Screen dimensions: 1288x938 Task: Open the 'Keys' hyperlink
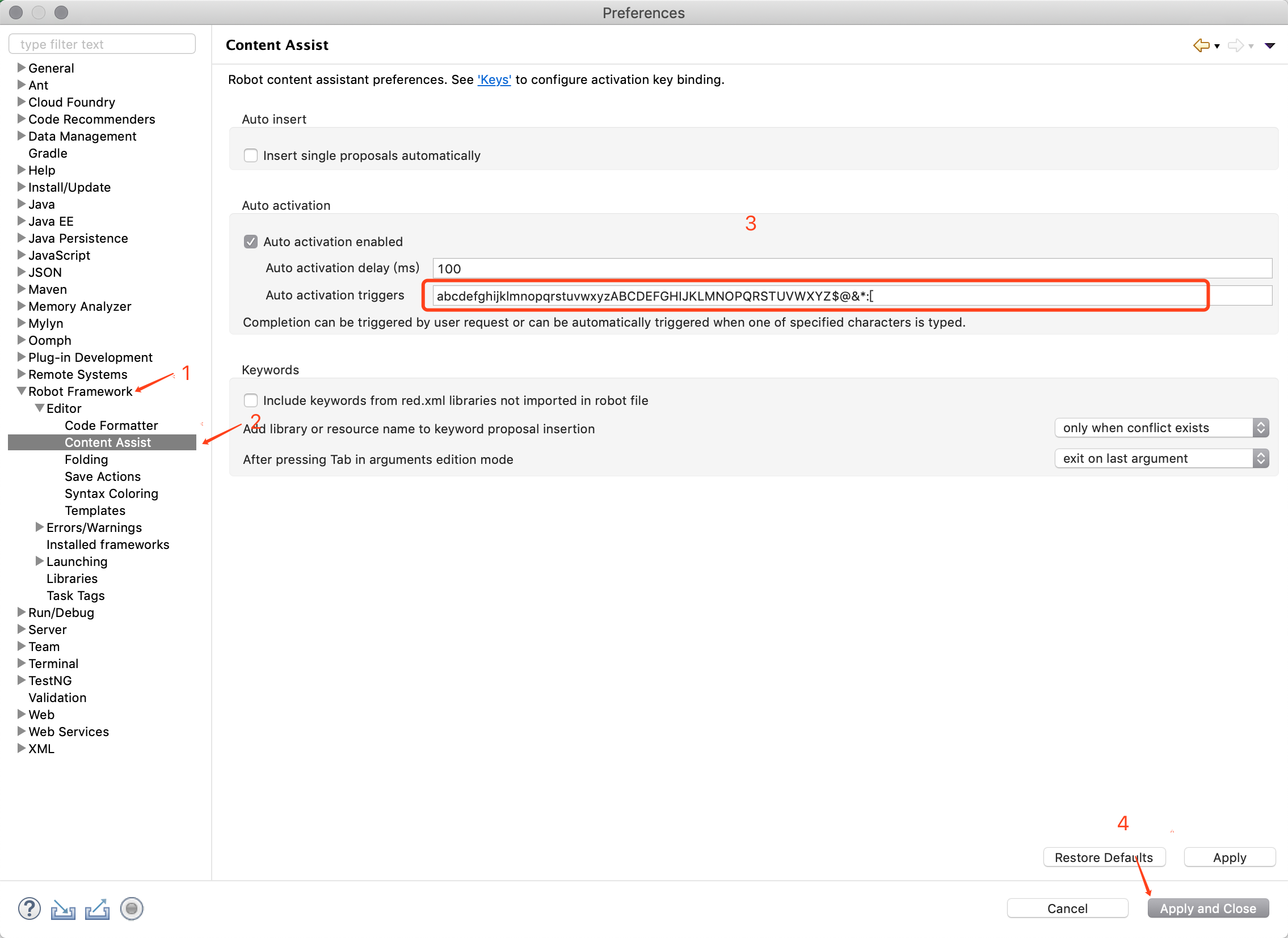click(494, 79)
